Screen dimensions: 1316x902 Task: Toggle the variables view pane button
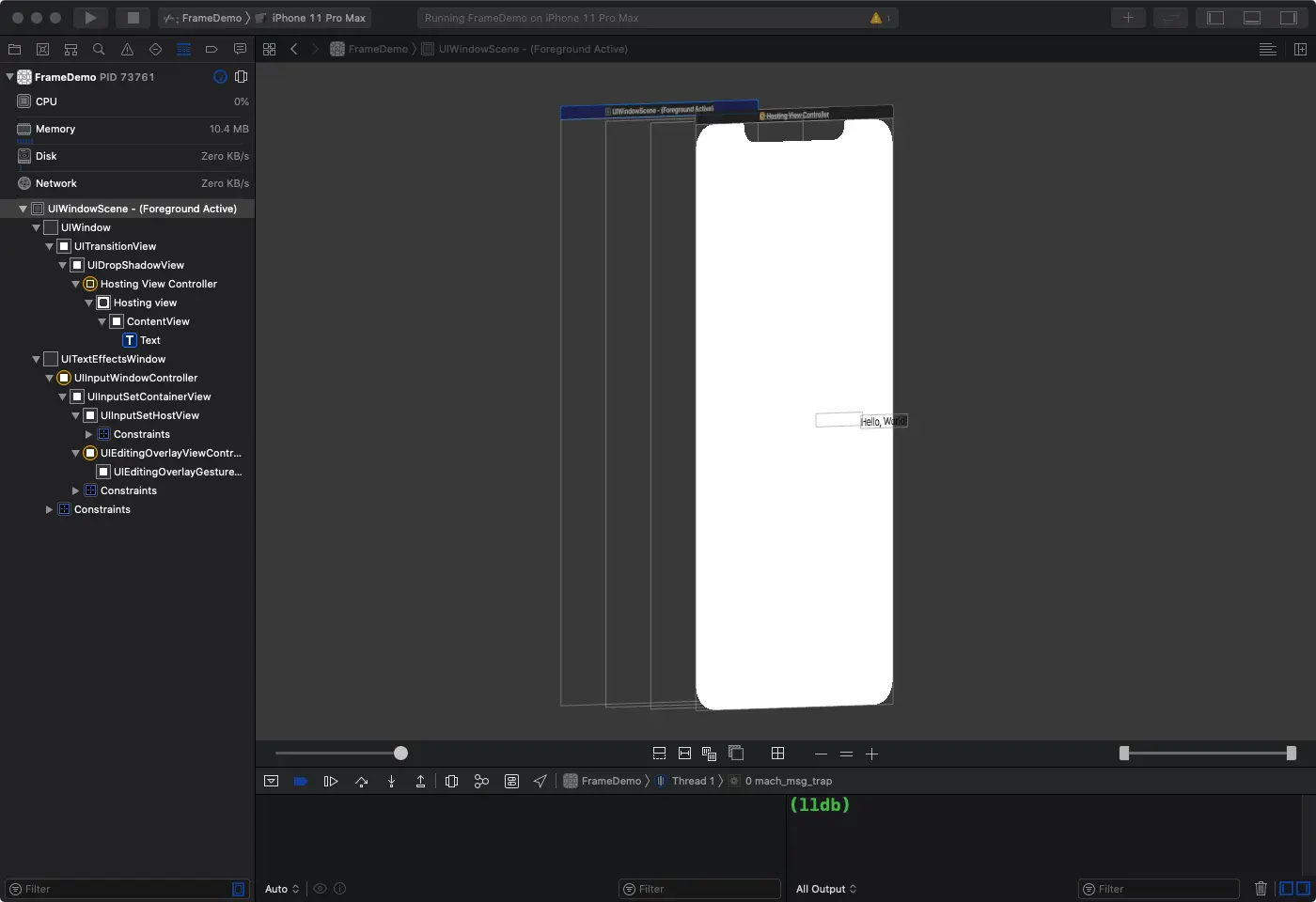tap(1287, 888)
